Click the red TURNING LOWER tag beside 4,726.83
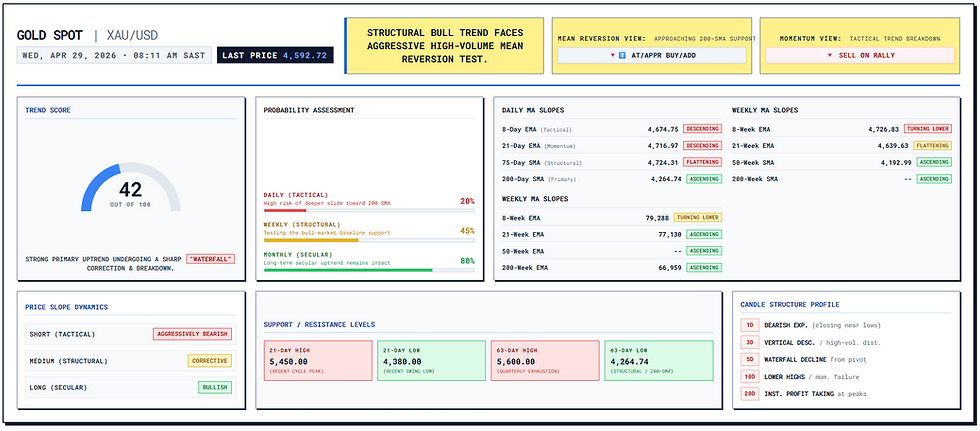Viewport: 980px width, 431px height. tap(928, 129)
